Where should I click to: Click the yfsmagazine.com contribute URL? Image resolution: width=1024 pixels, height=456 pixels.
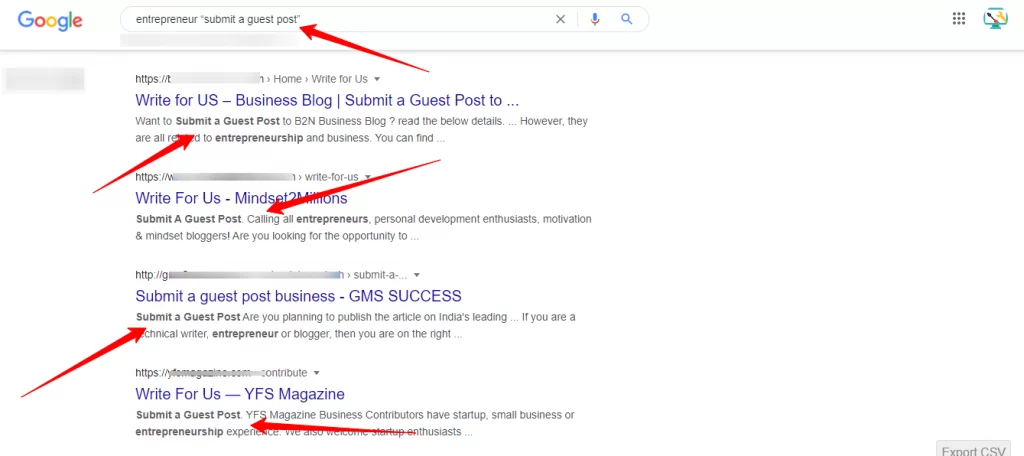(x=221, y=373)
